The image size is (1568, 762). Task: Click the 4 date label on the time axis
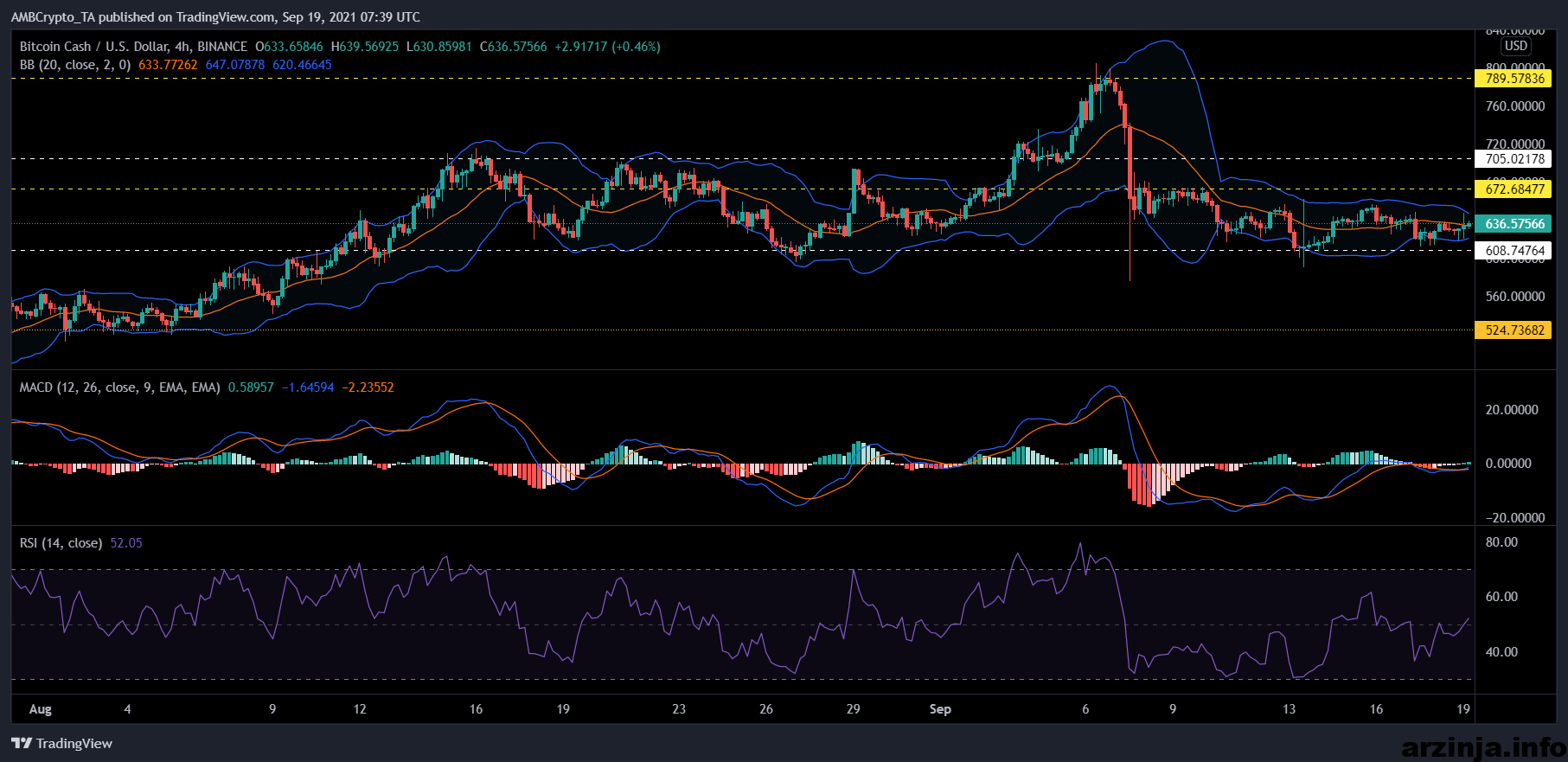coord(127,709)
